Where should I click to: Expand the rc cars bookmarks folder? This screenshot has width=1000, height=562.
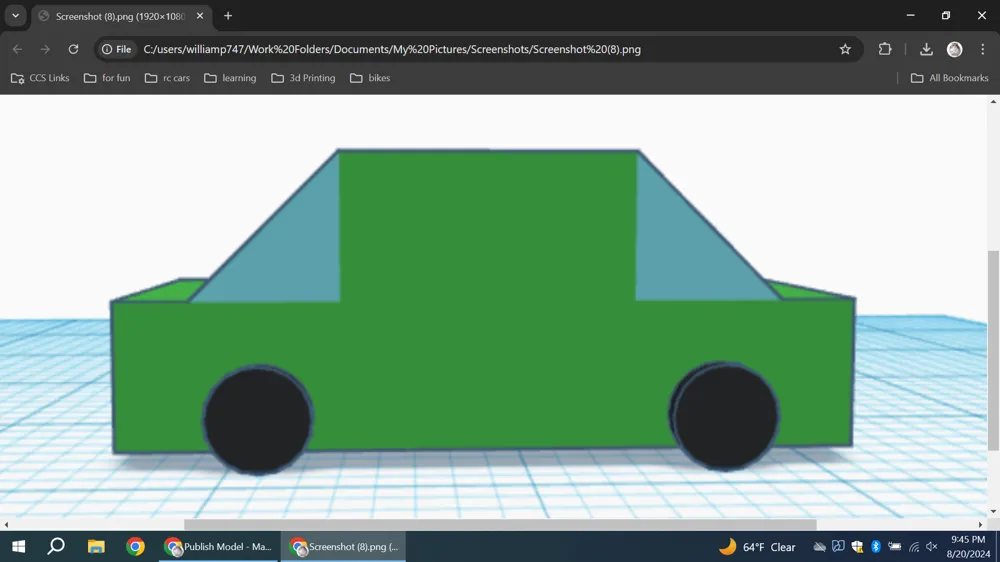click(x=167, y=78)
